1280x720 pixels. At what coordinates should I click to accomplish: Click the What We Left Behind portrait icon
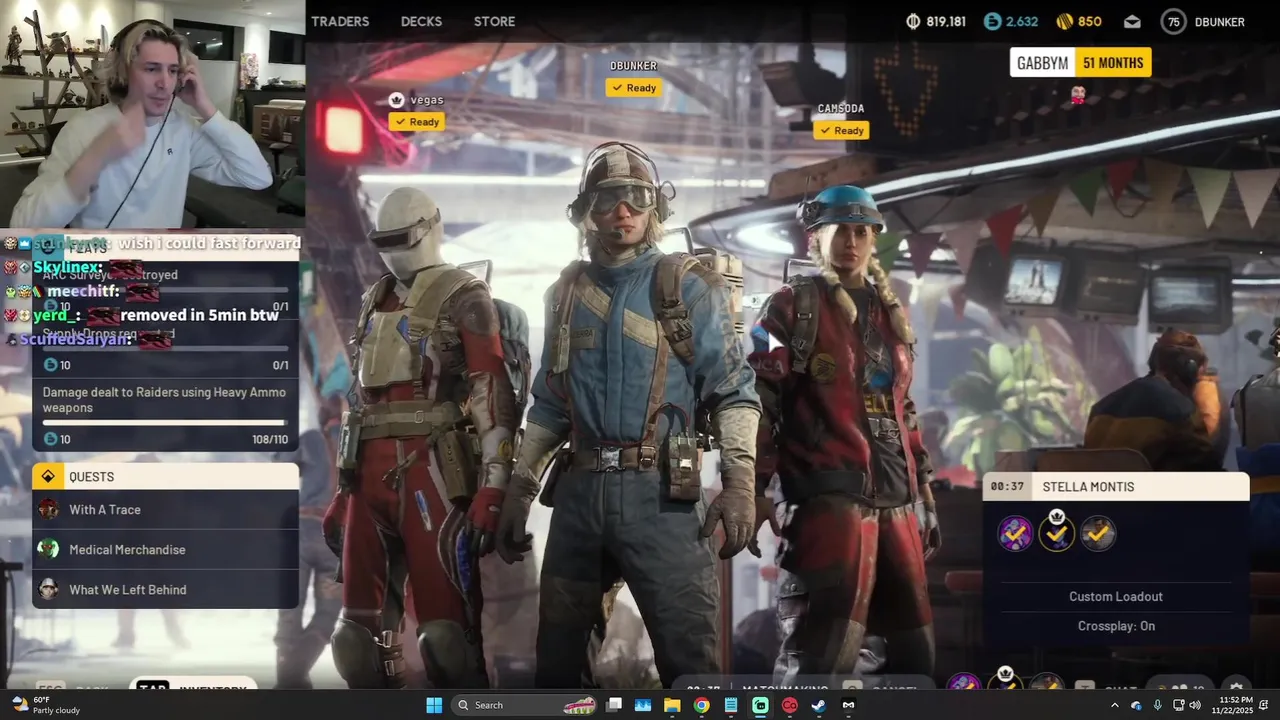click(48, 589)
